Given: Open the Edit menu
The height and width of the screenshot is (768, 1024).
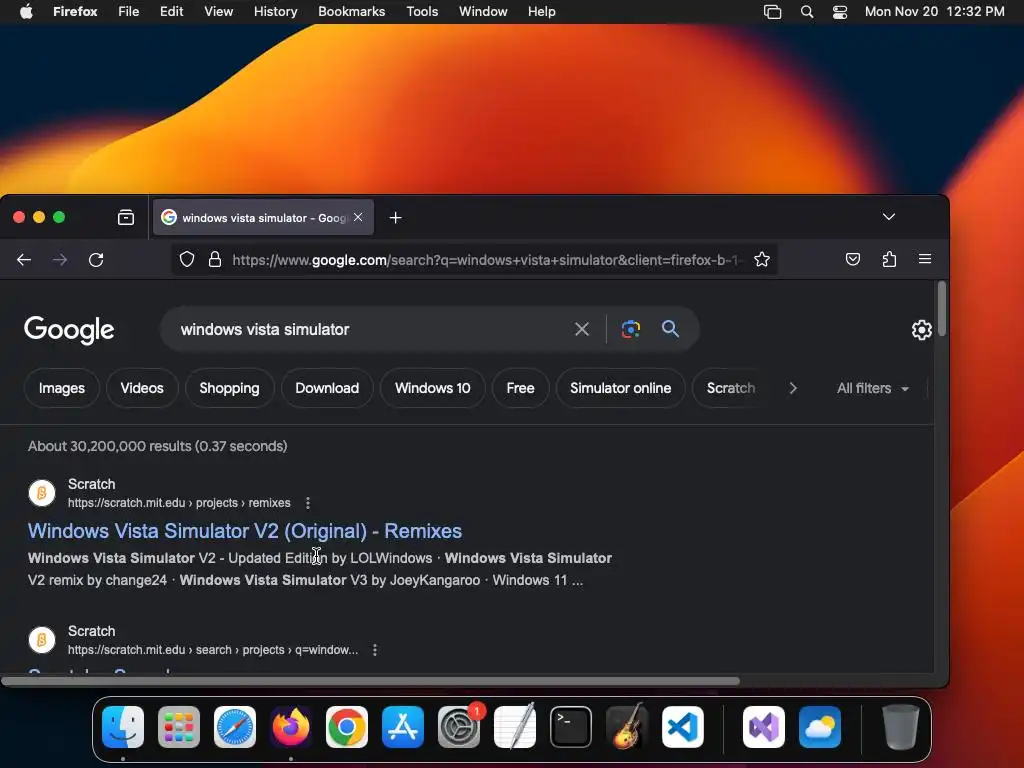Looking at the screenshot, I should click(x=171, y=11).
